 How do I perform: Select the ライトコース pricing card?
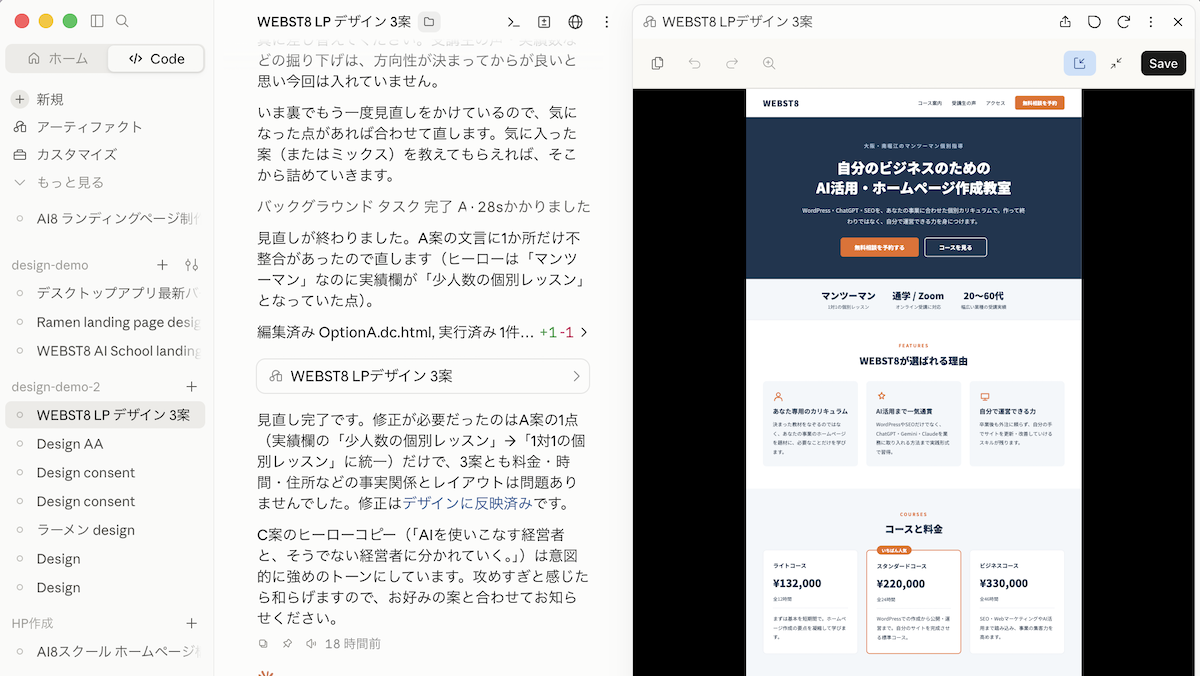(x=810, y=601)
